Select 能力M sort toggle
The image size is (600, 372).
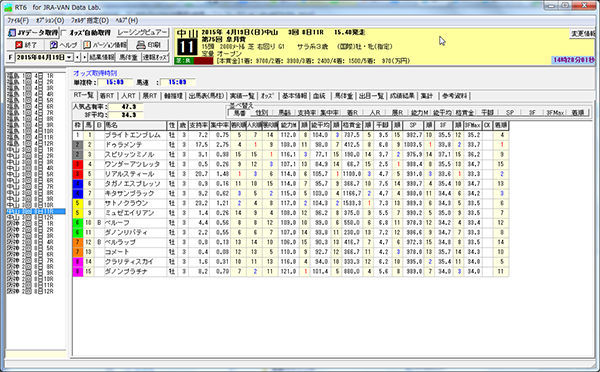pyautogui.click(x=419, y=113)
